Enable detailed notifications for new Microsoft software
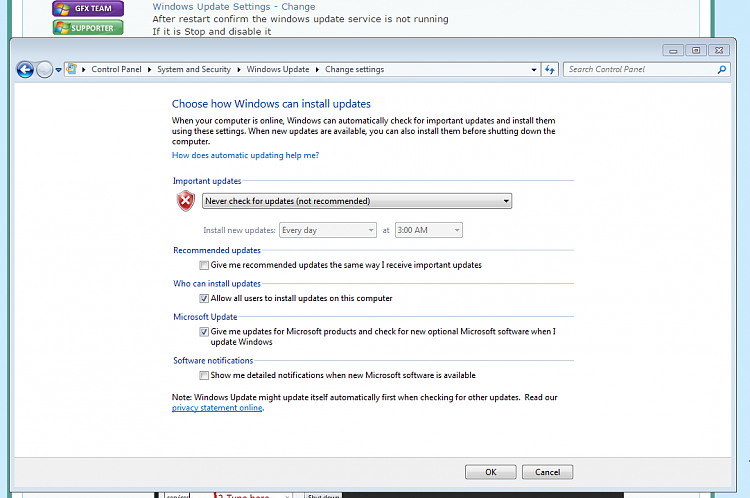This screenshot has width=750, height=498. tap(204, 376)
